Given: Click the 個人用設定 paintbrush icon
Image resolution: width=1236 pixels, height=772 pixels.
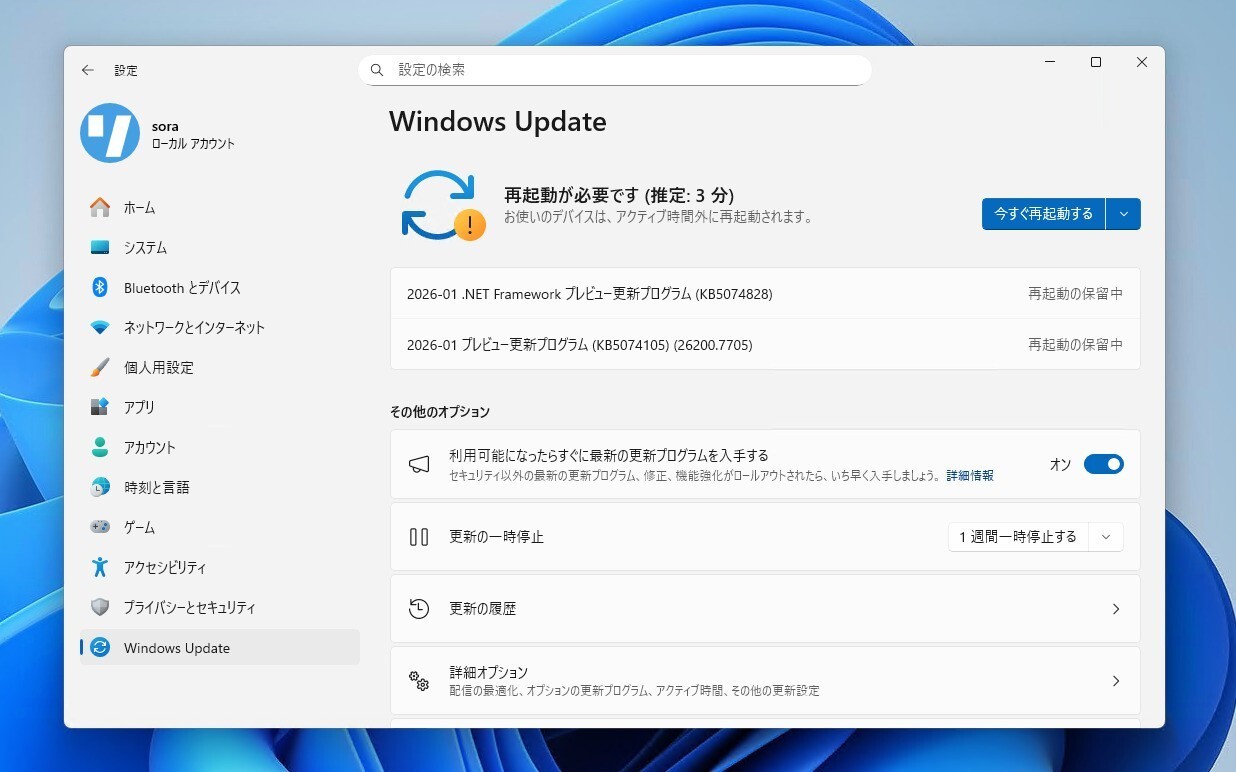Looking at the screenshot, I should coord(100,367).
